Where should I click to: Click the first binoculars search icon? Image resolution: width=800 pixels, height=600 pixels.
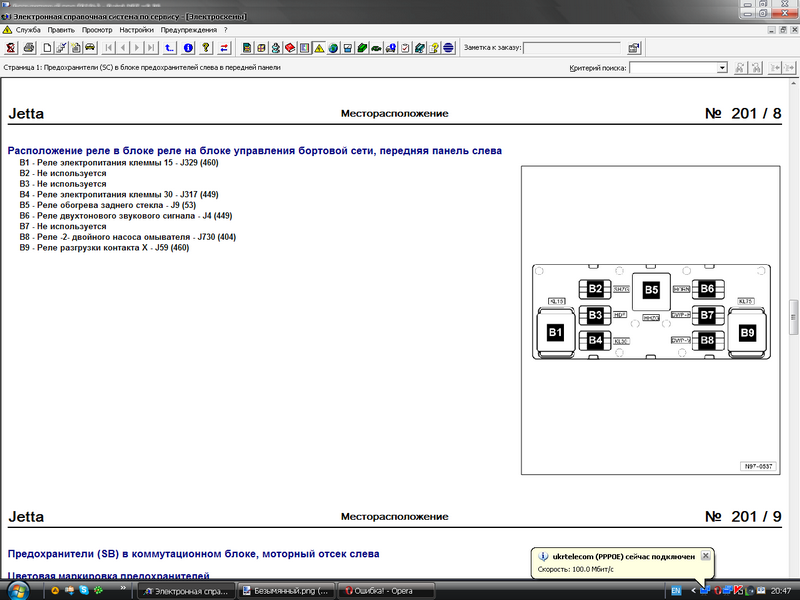[x=740, y=68]
